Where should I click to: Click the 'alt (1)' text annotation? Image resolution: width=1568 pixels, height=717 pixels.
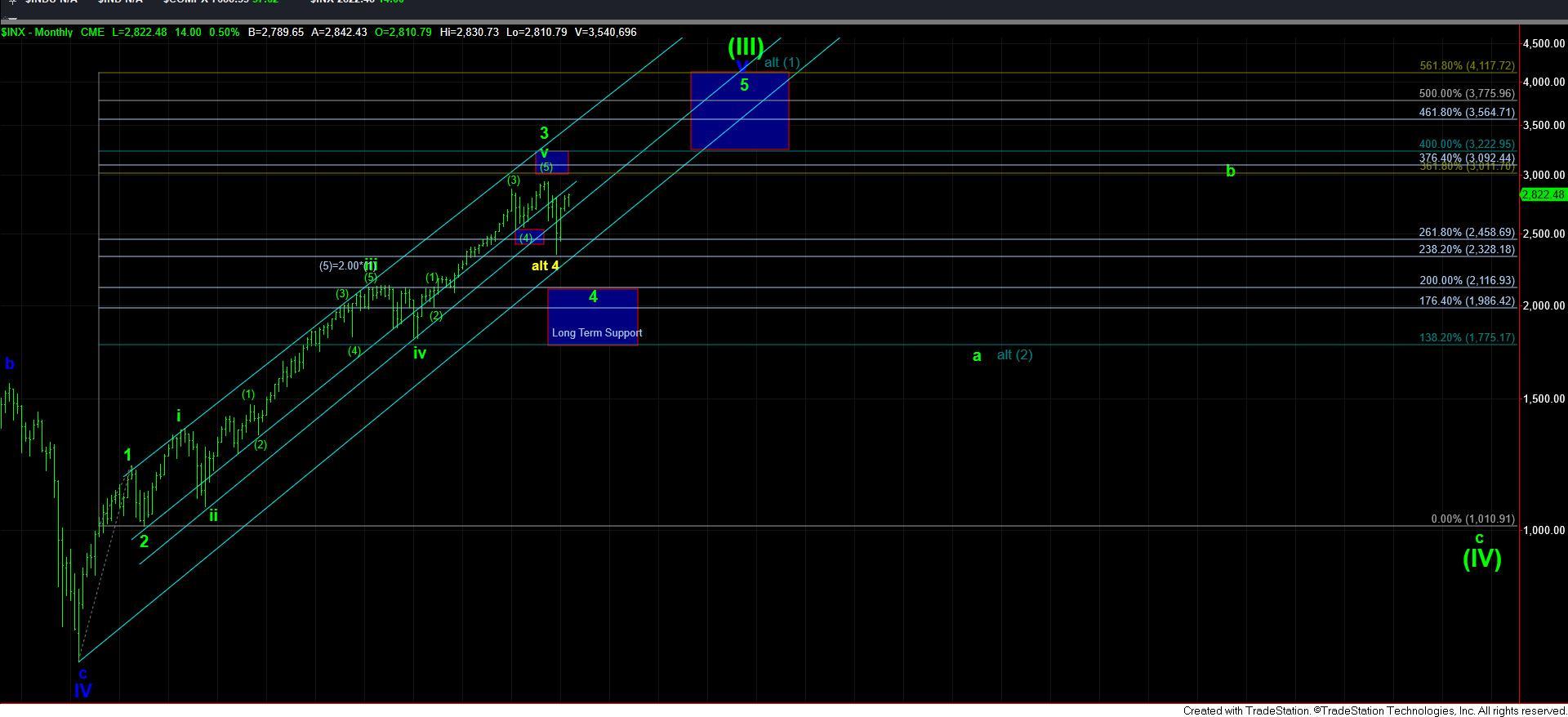click(782, 62)
